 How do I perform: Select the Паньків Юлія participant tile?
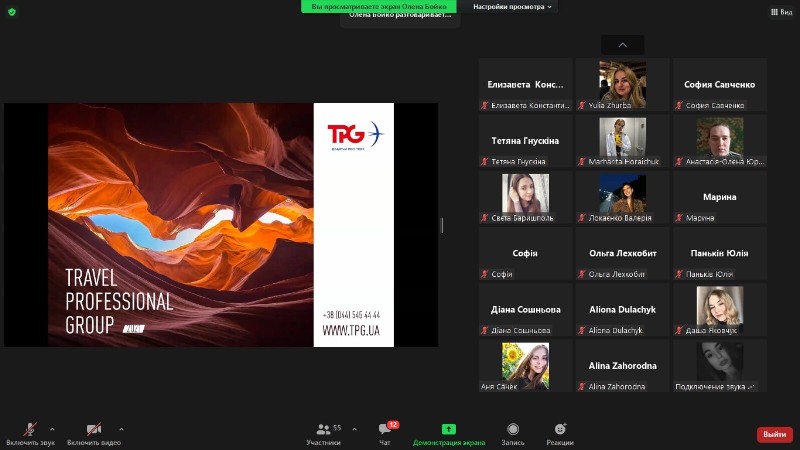719,254
